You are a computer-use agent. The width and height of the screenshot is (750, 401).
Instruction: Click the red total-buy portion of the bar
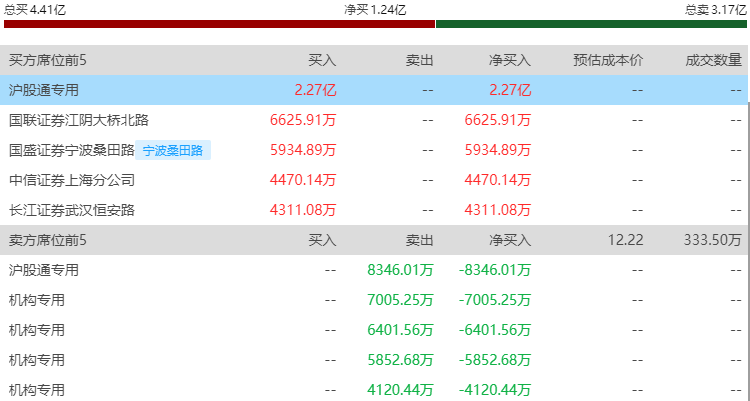point(219,24)
